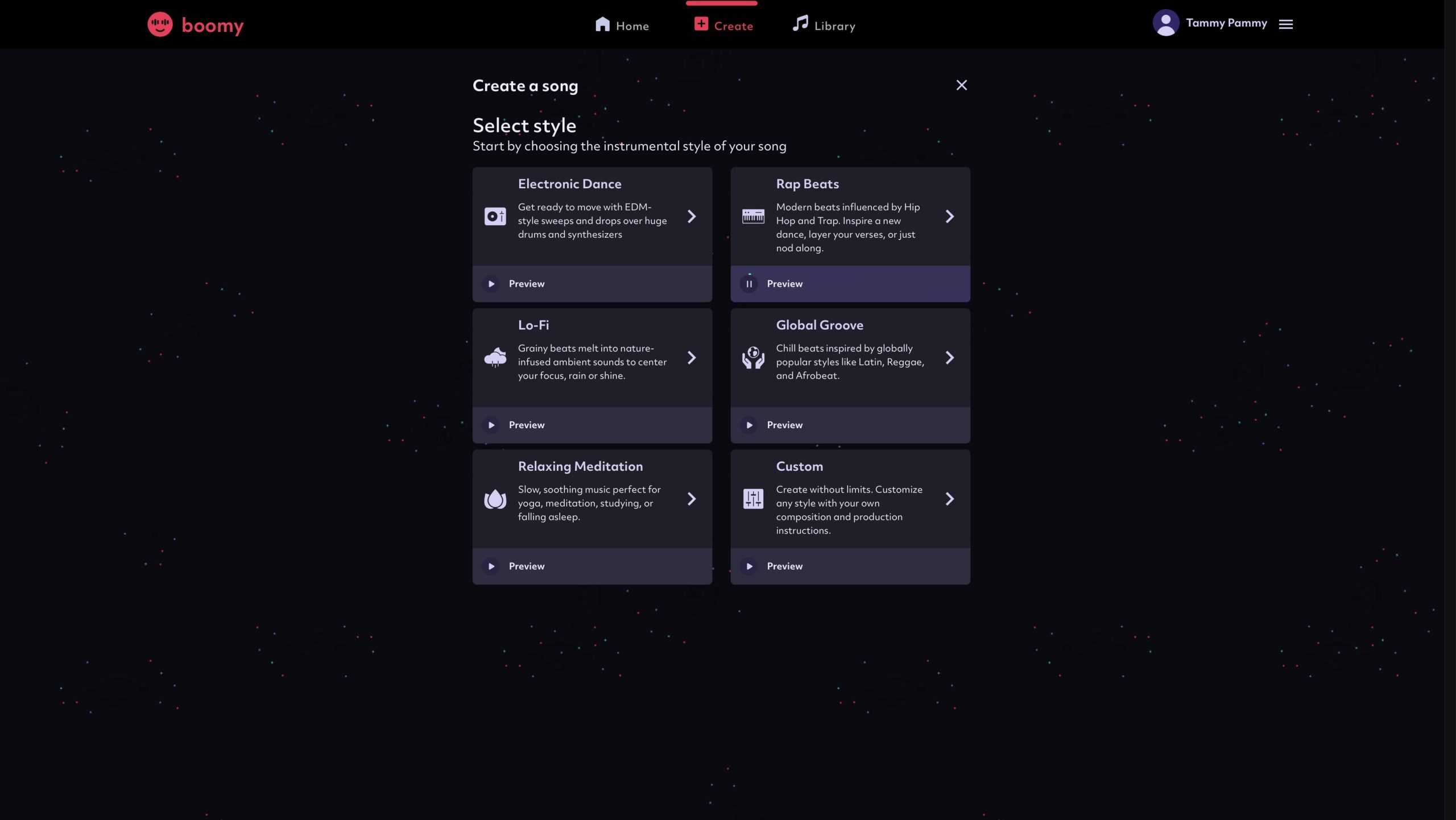This screenshot has height=820, width=1456.
Task: Pause the Rap Beats preview
Action: click(x=749, y=284)
